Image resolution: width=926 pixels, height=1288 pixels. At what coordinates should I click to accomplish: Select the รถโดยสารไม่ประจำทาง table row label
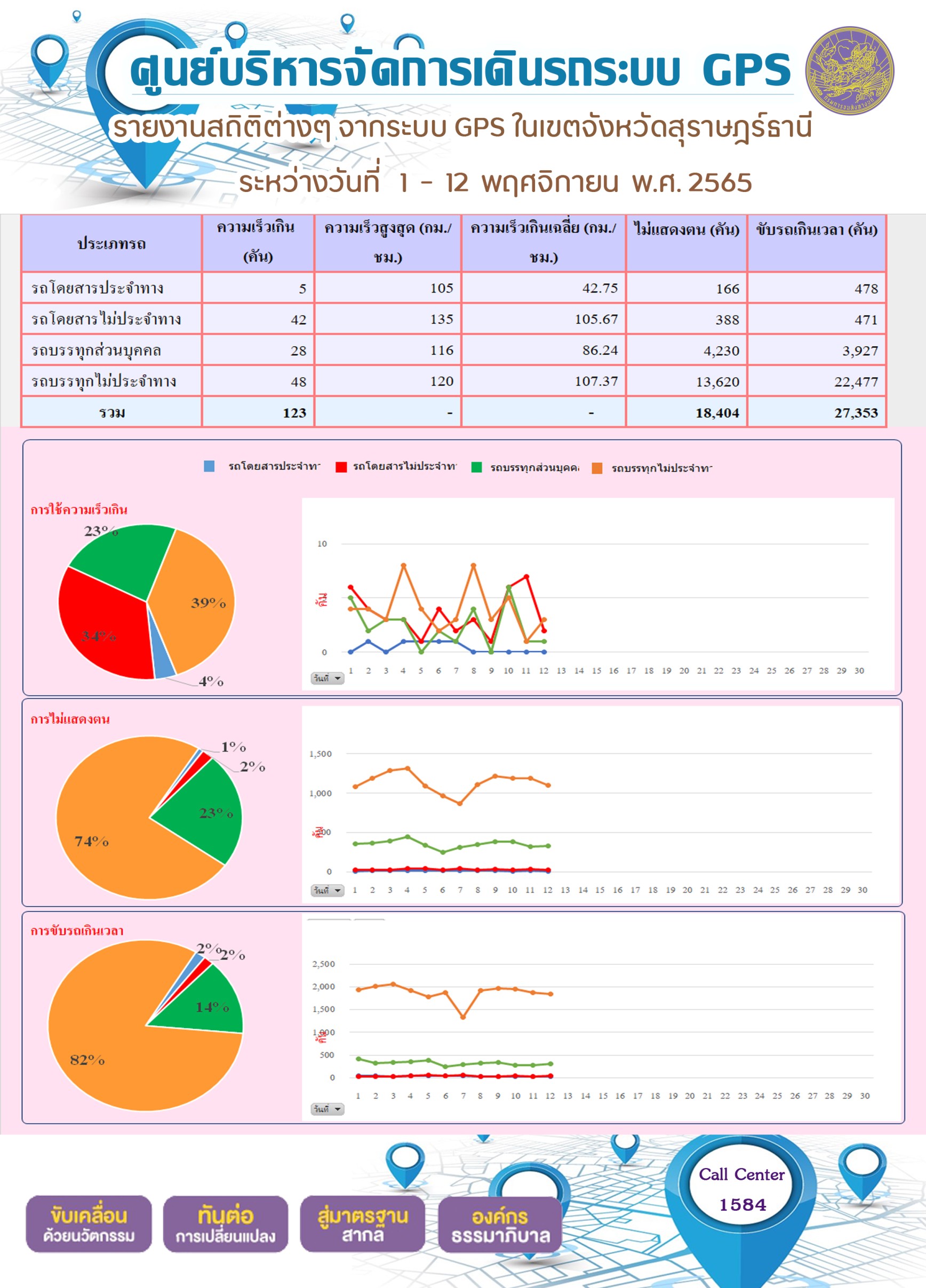[106, 319]
